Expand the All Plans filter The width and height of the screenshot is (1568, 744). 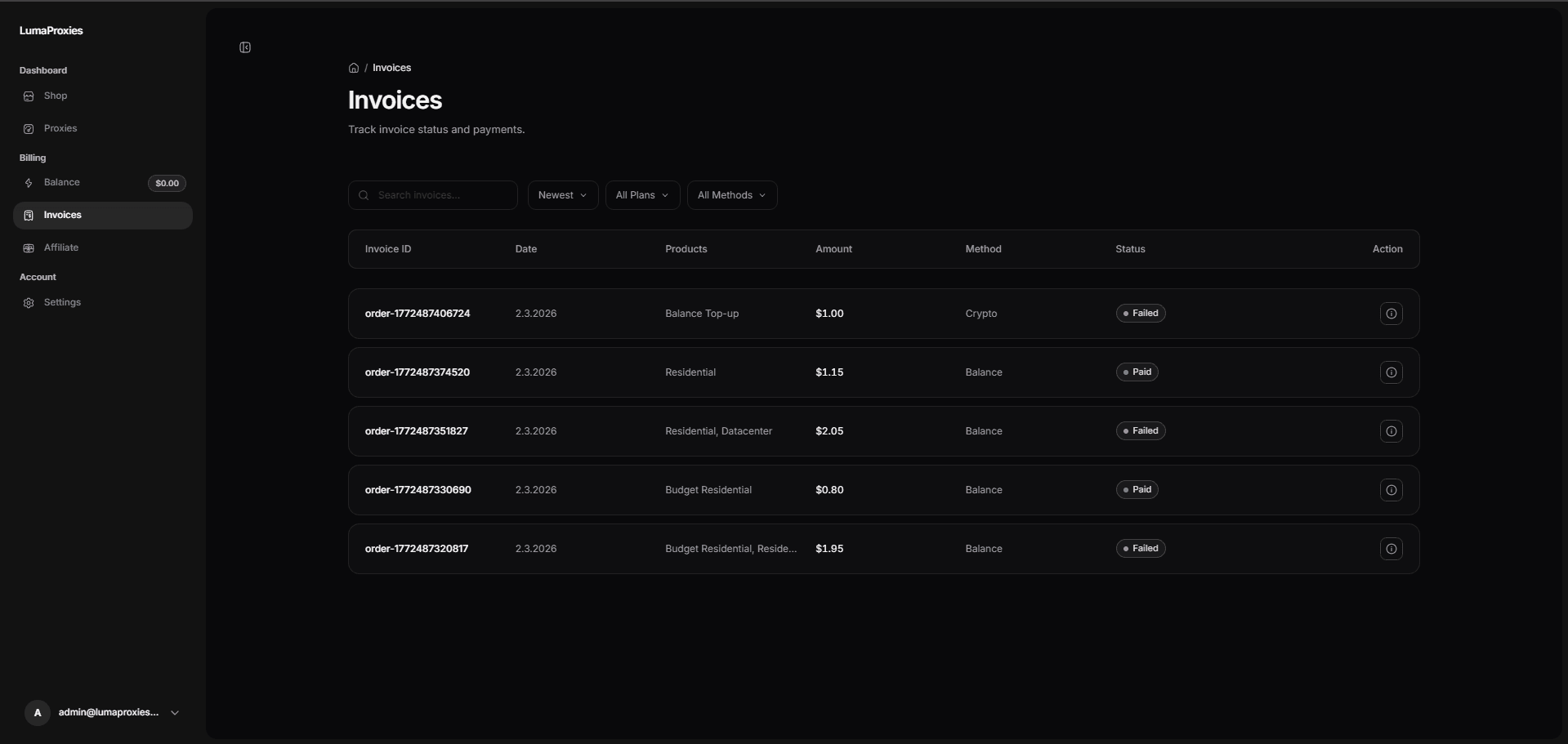[641, 194]
